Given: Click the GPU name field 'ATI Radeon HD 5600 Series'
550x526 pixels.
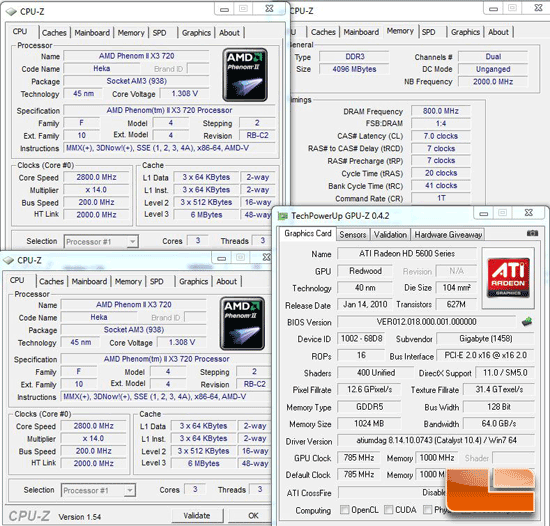Looking at the screenshot, I should [x=407, y=254].
